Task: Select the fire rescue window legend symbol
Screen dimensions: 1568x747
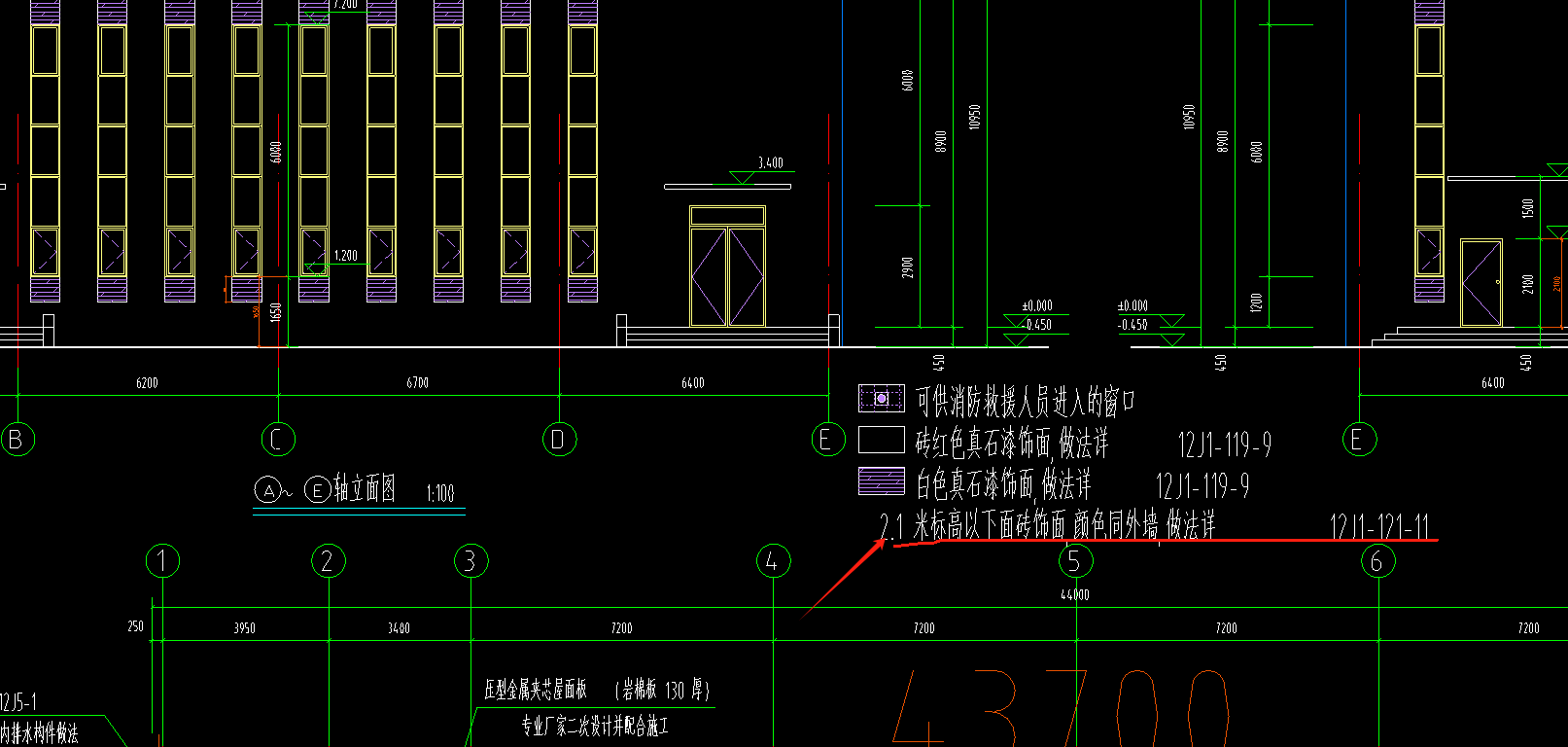Action: click(x=882, y=398)
